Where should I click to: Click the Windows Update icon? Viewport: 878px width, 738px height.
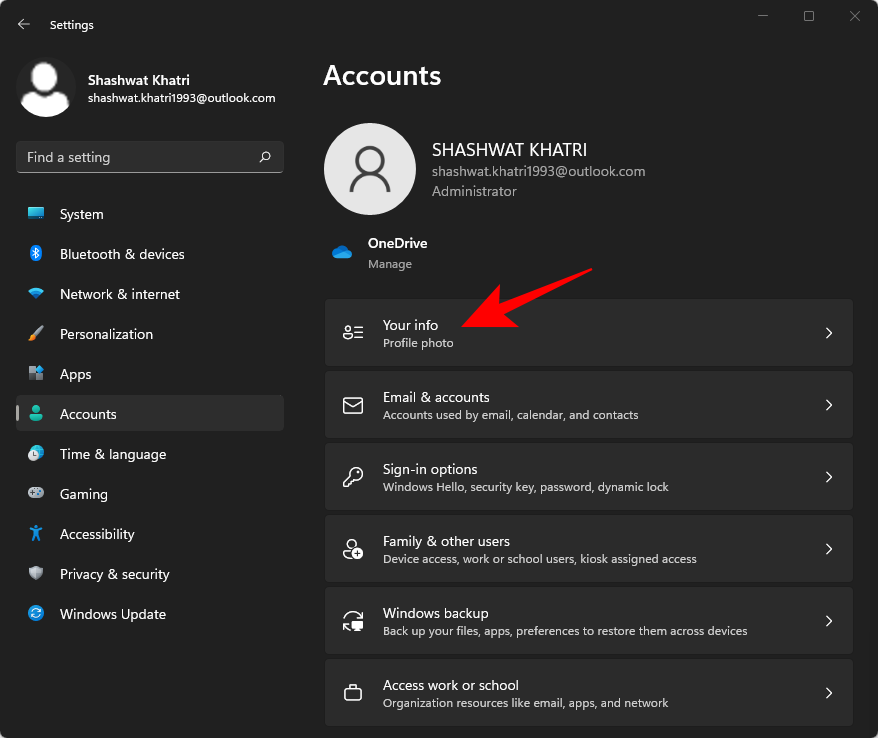coord(35,614)
